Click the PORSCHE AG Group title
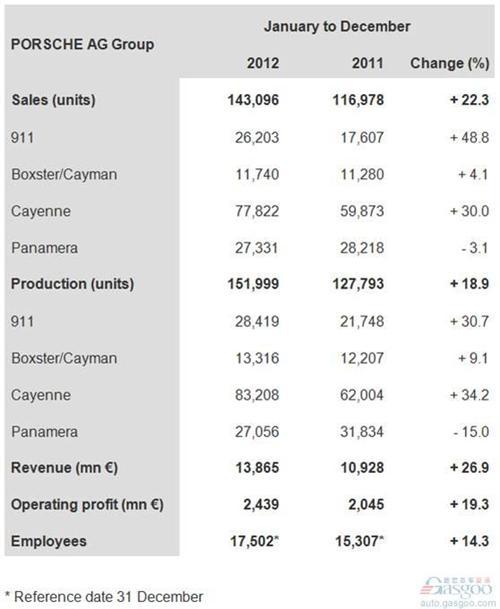The height and width of the screenshot is (609, 500). click(x=82, y=44)
